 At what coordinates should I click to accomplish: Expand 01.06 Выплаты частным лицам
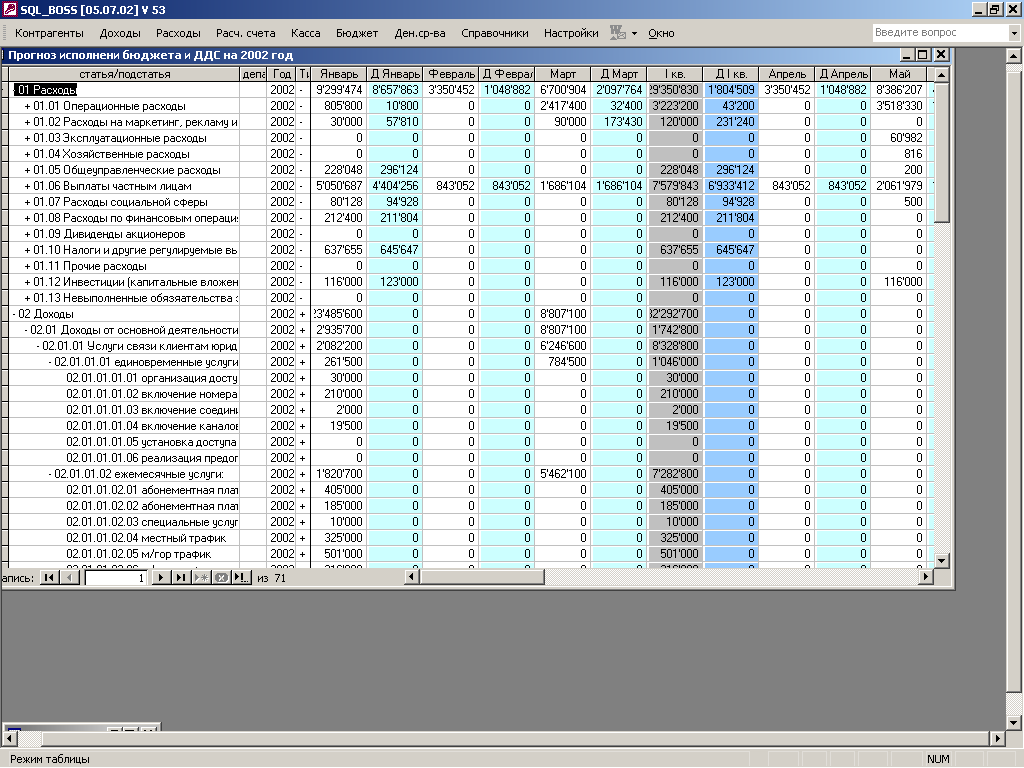[27, 186]
